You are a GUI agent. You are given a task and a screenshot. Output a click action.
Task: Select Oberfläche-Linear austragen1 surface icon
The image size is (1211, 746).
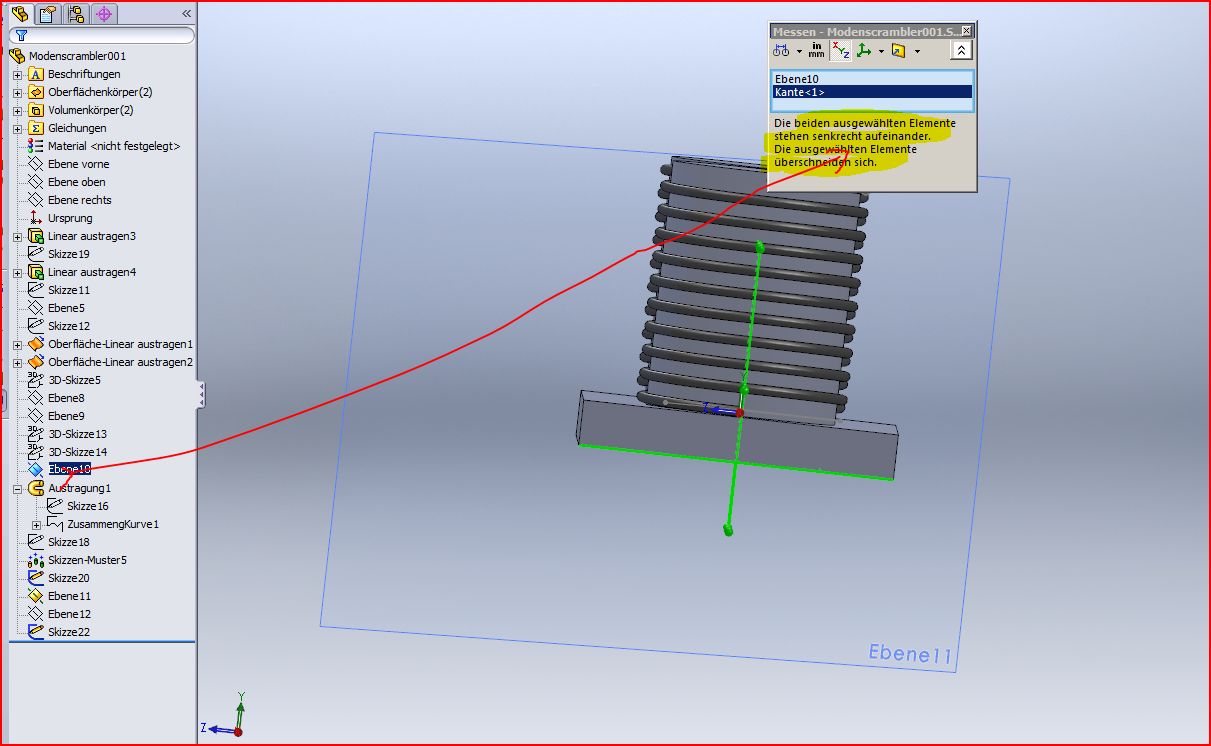(x=36, y=344)
